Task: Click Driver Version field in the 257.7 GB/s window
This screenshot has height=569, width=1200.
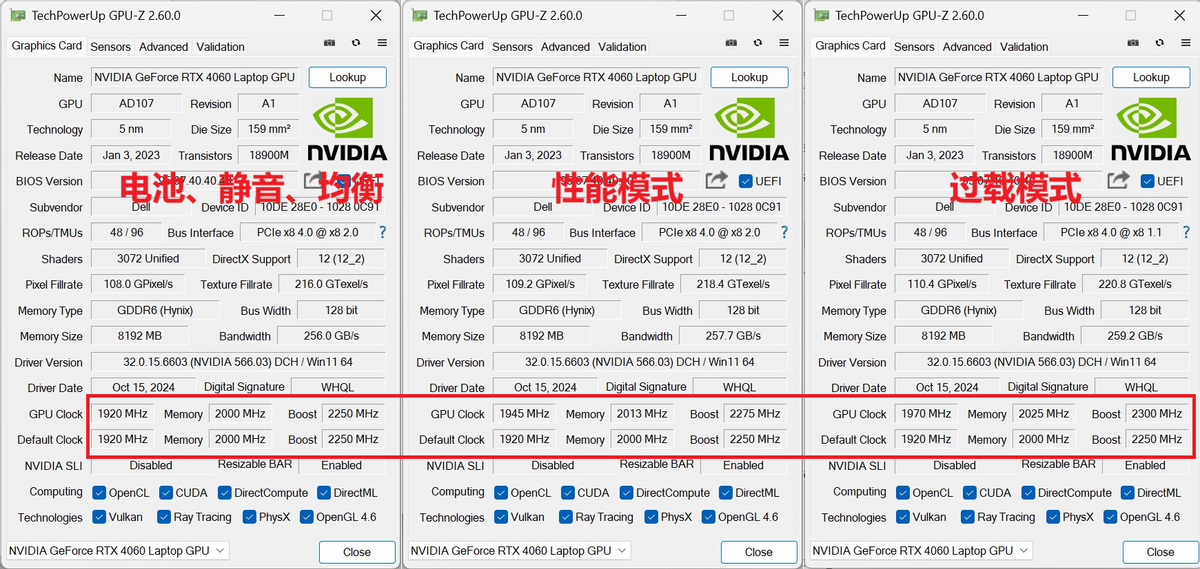Action: [x=640, y=362]
